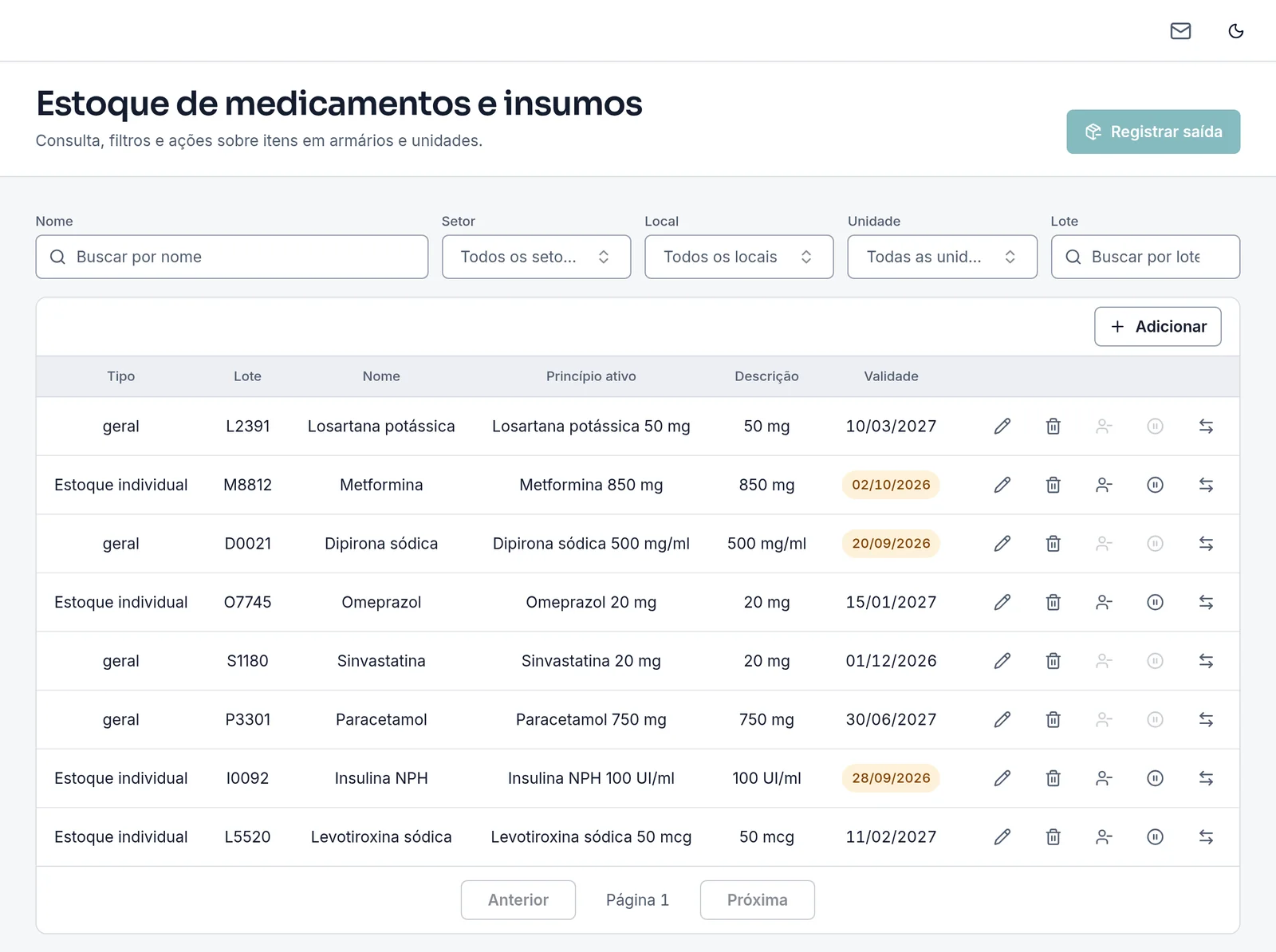Select the Metformina 850 mg cell
The image size is (1276, 952).
591,485
